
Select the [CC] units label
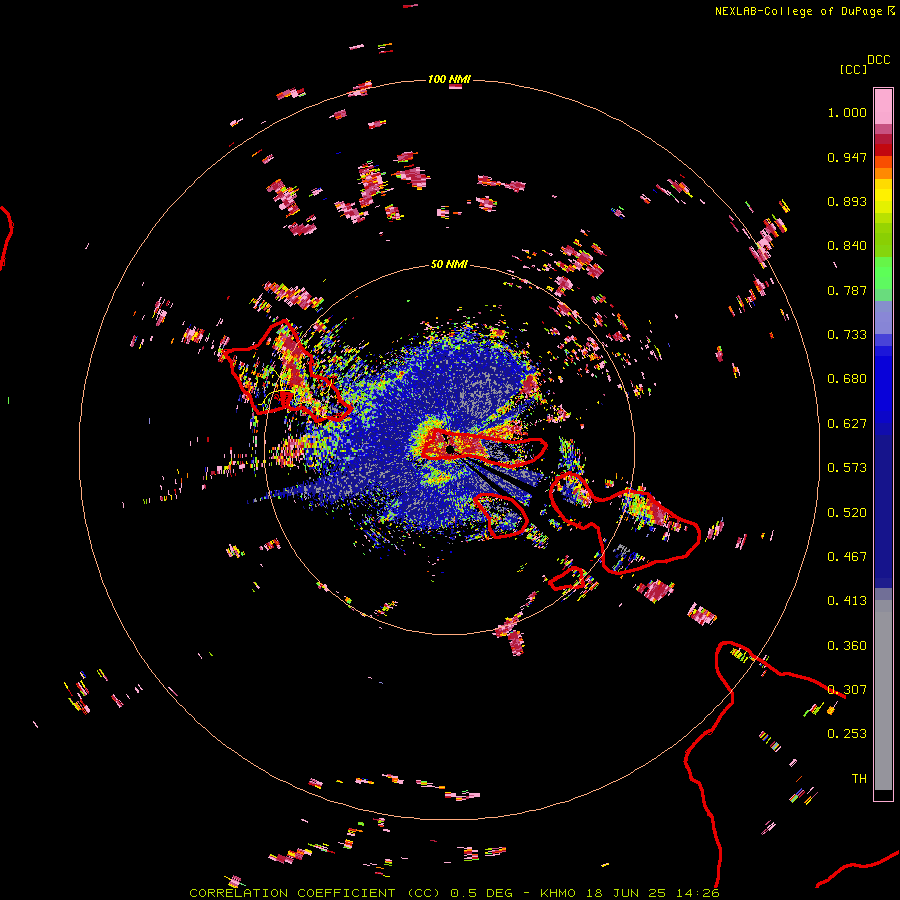pyautogui.click(x=853, y=69)
